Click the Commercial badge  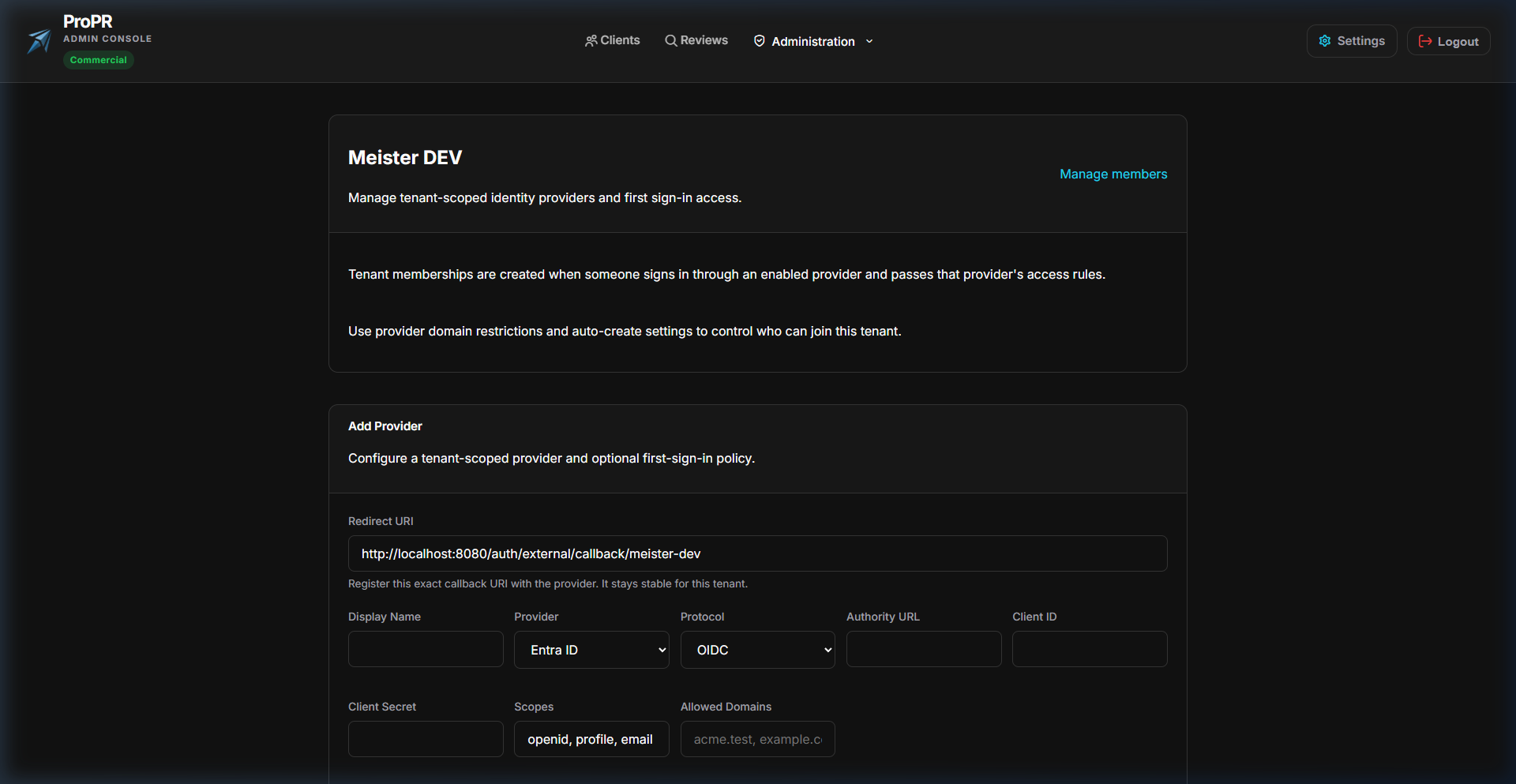(x=98, y=60)
